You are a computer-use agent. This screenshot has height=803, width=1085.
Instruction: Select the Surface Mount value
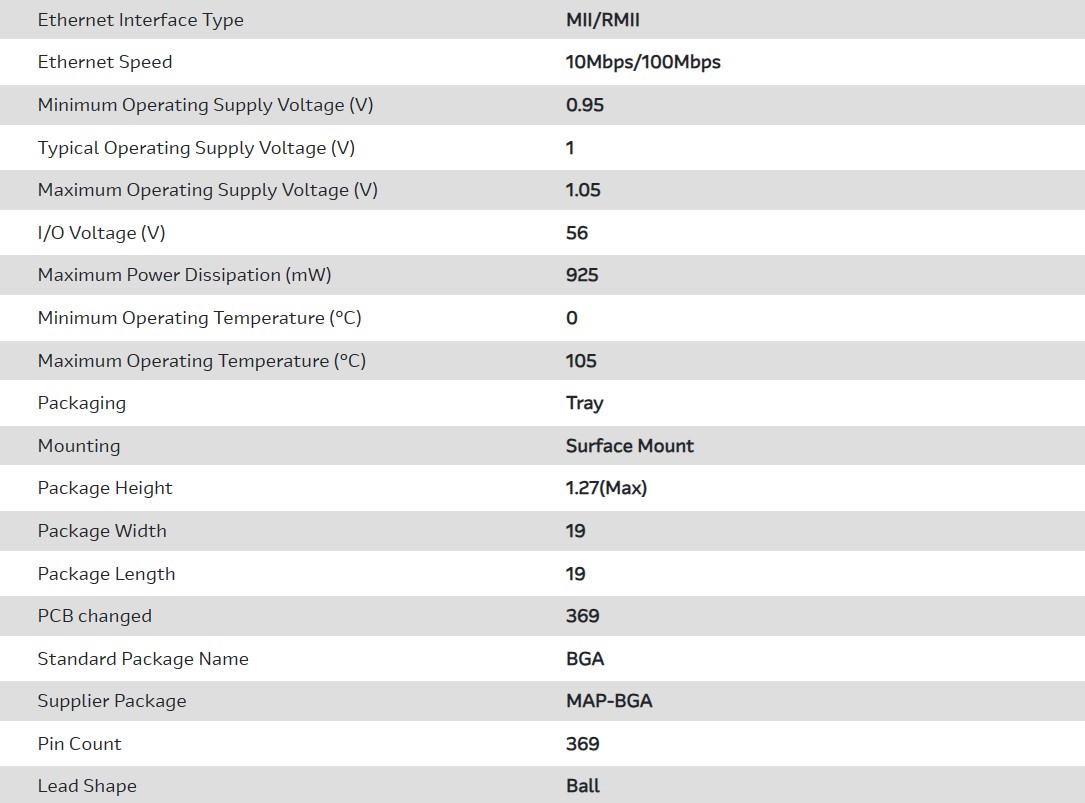pos(630,446)
